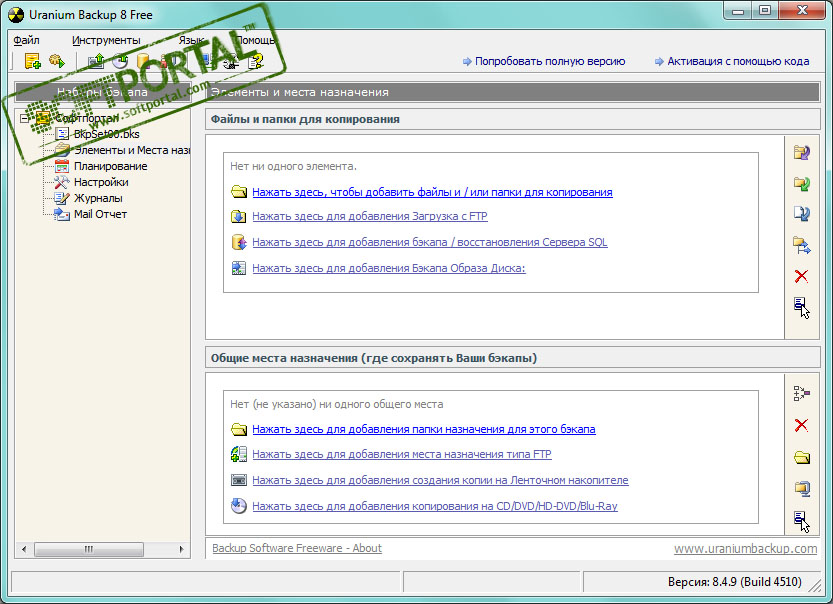Viewport: 833px width, 604px height.
Task: Click FTP destination icon in destinations list
Action: click(239, 454)
